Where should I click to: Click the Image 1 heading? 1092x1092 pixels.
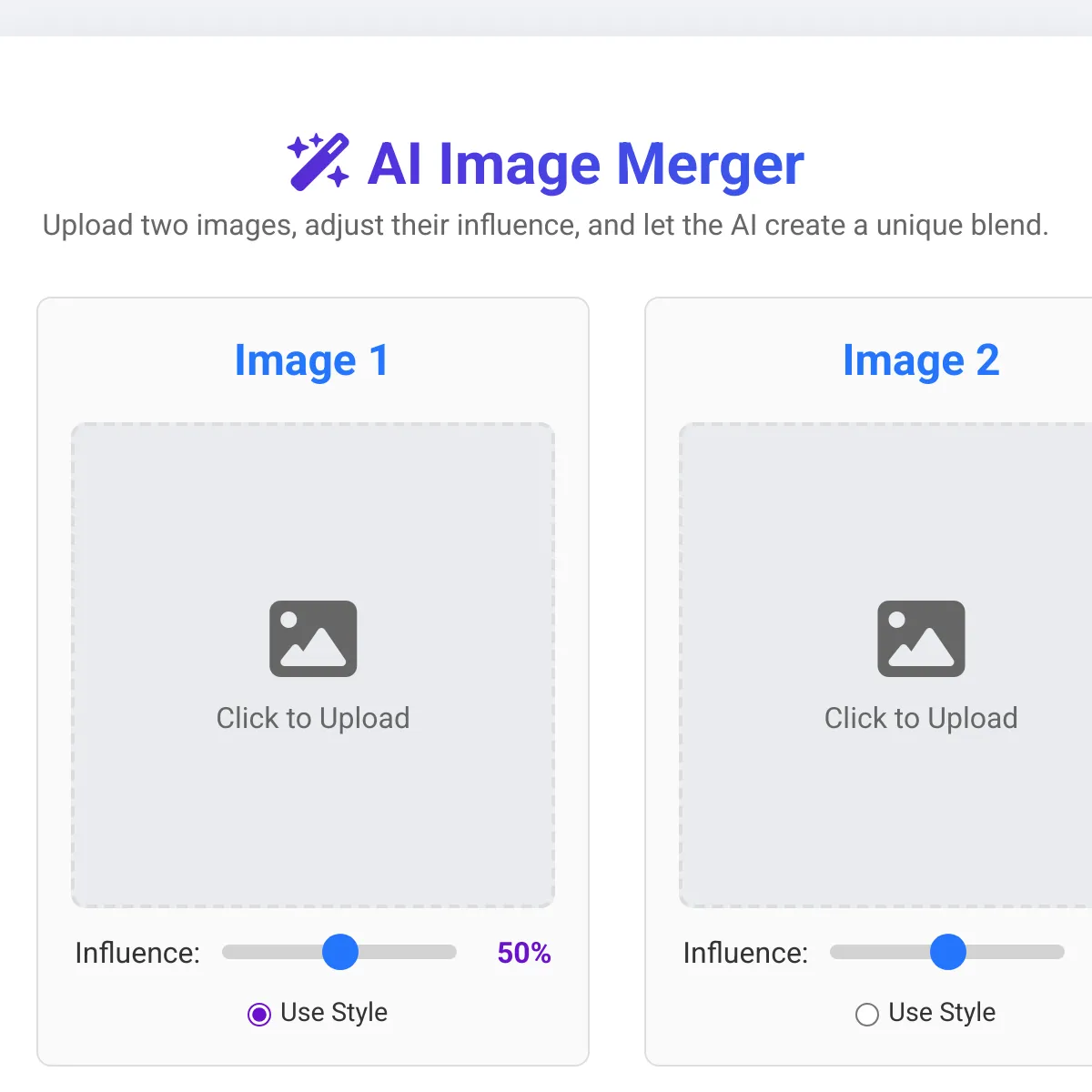click(312, 360)
